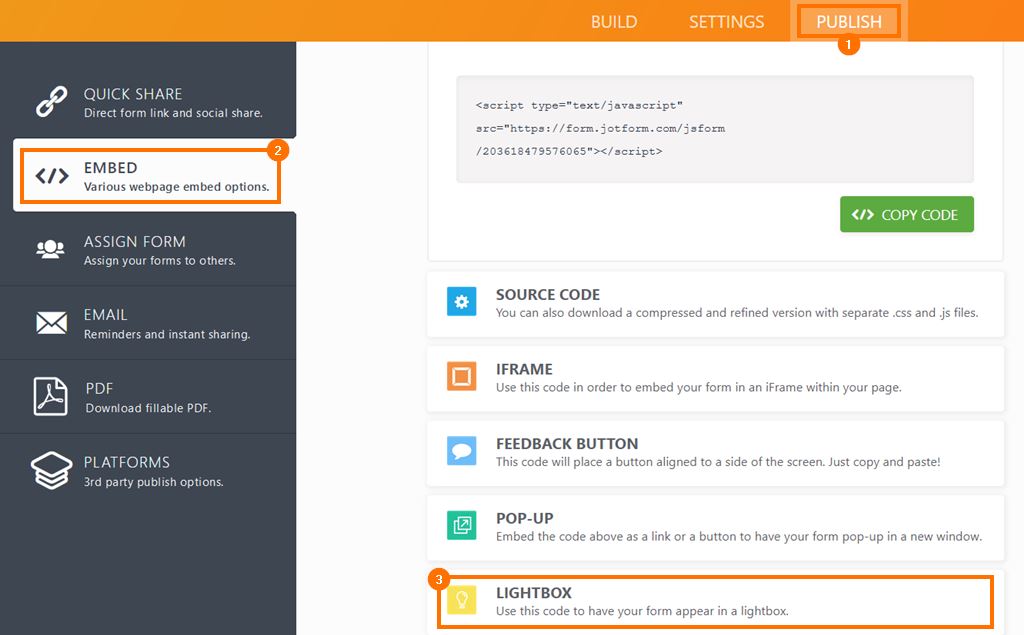Click 'You can also download a compressed' description
Viewport: 1024px width, 635px height.
coord(737,313)
